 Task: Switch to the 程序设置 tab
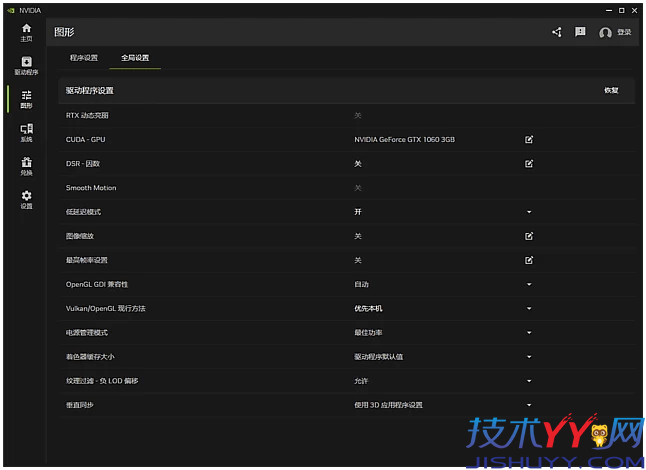(84, 58)
